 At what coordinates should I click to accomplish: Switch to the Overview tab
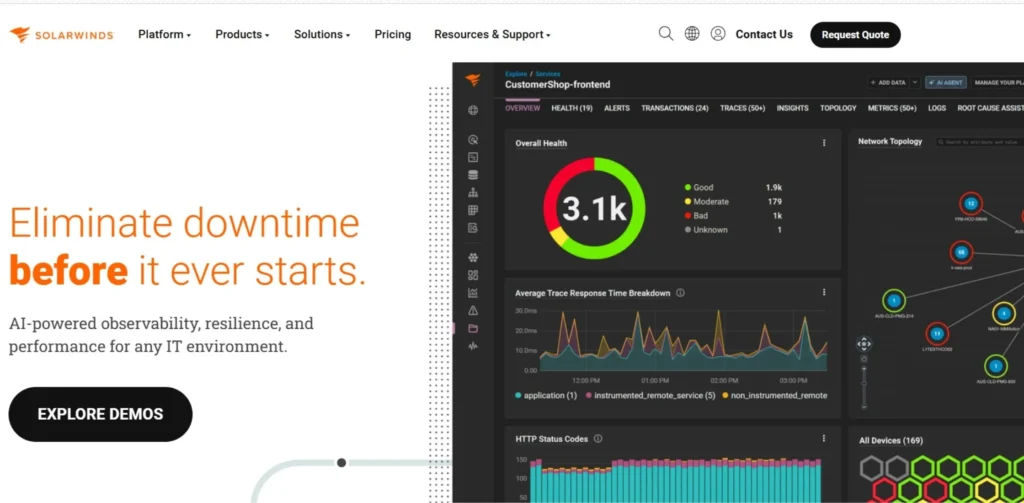coord(522,108)
